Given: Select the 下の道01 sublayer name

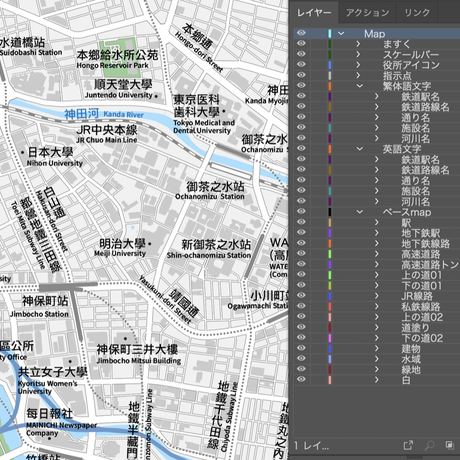Looking at the screenshot, I should (422, 286).
